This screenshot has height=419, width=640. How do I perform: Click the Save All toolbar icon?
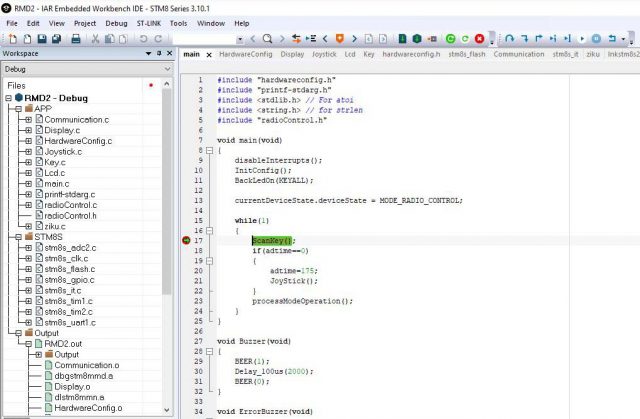point(57,38)
